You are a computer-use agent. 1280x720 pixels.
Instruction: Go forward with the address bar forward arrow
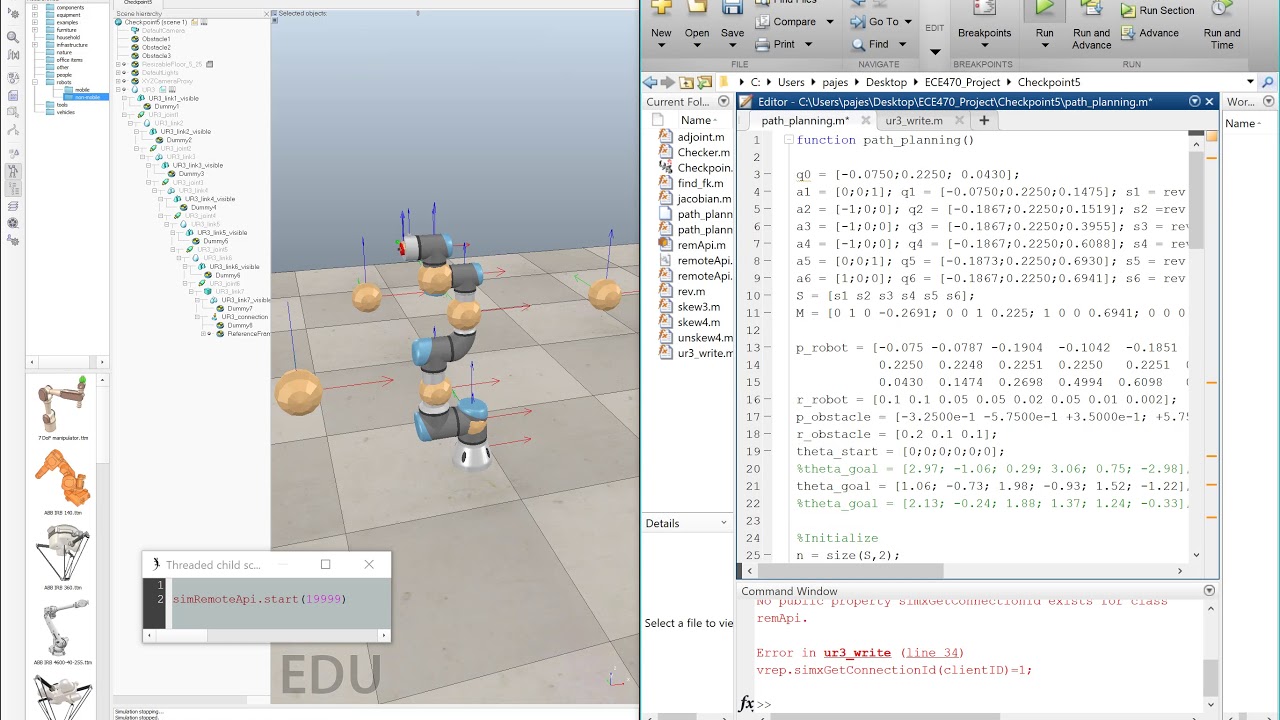[x=667, y=82]
